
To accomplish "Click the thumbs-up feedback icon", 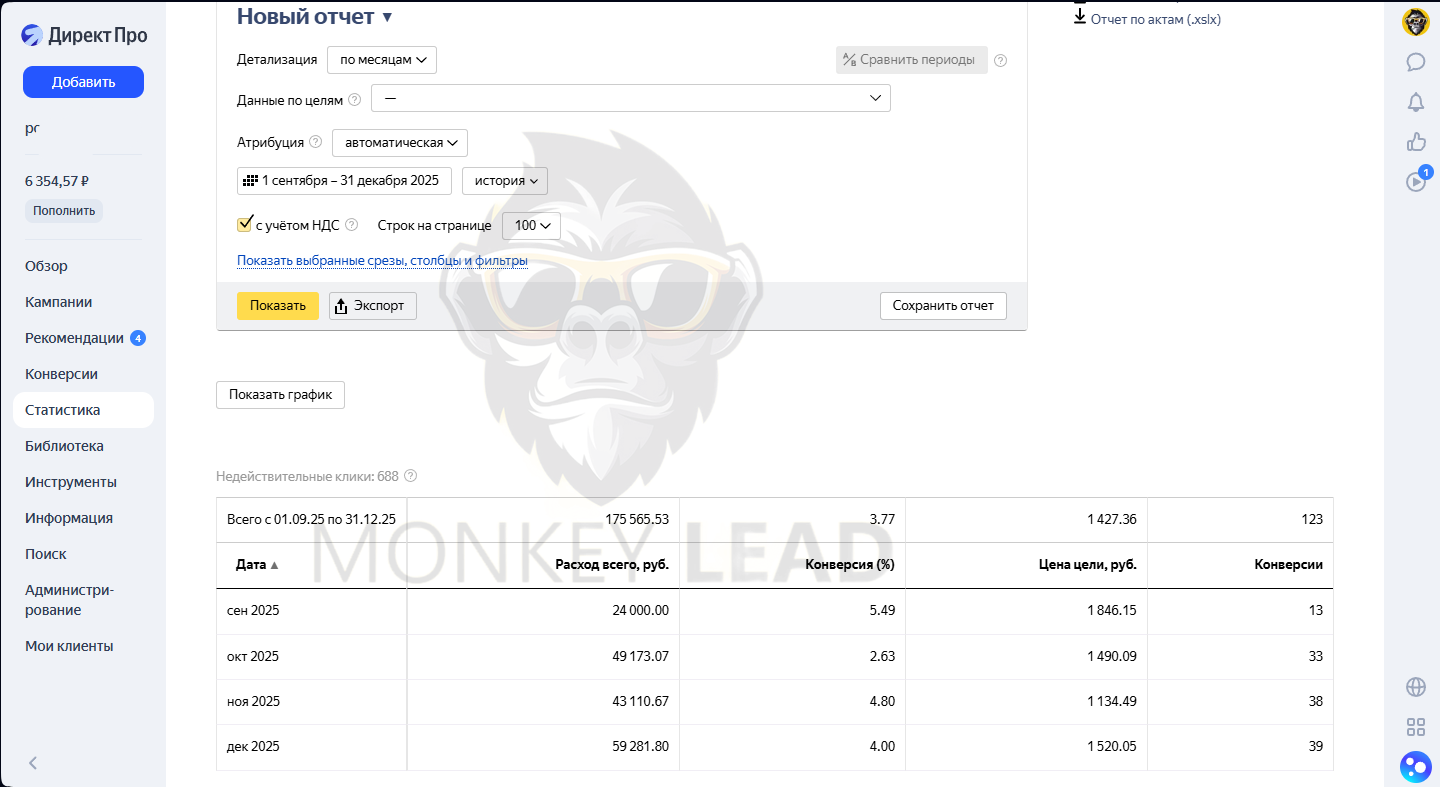I will tap(1415, 142).
